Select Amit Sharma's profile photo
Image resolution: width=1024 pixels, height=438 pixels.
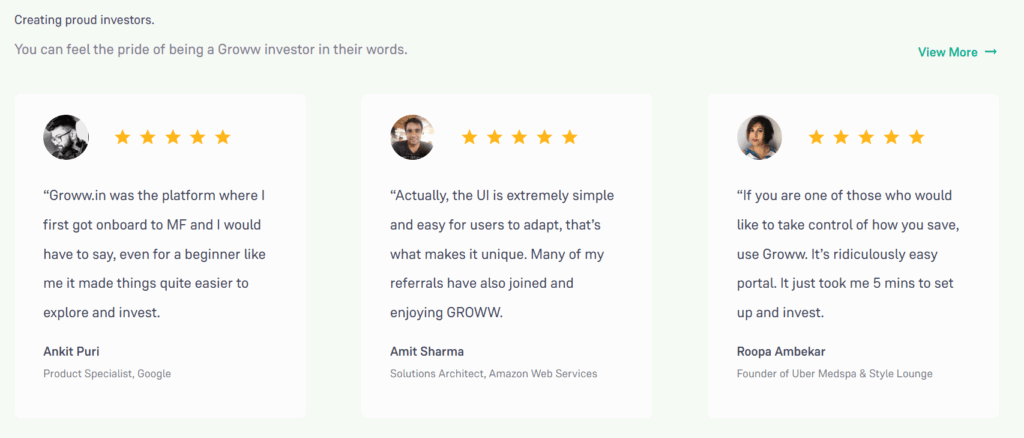(412, 137)
